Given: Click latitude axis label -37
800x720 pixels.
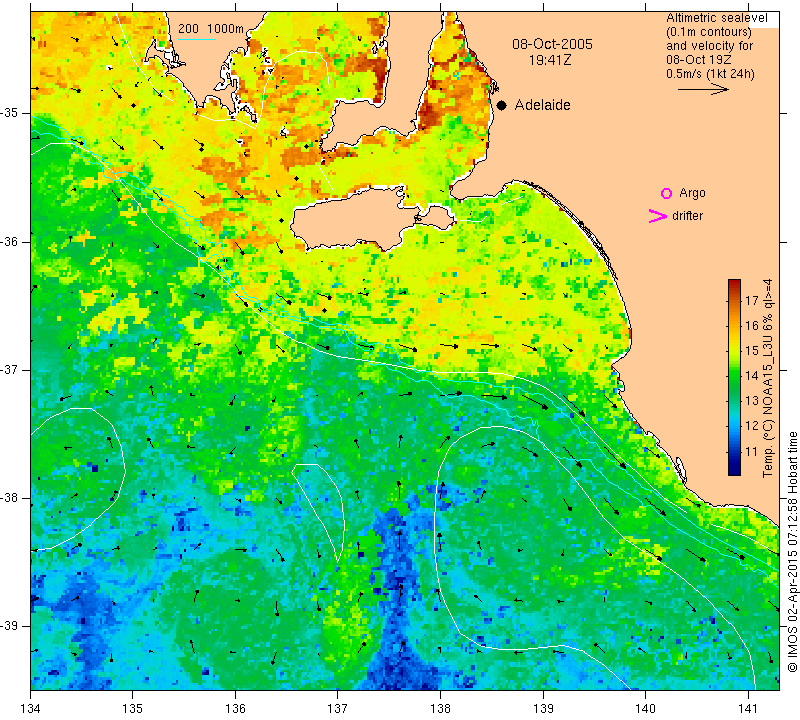Looking at the screenshot, I should click(x=11, y=369).
